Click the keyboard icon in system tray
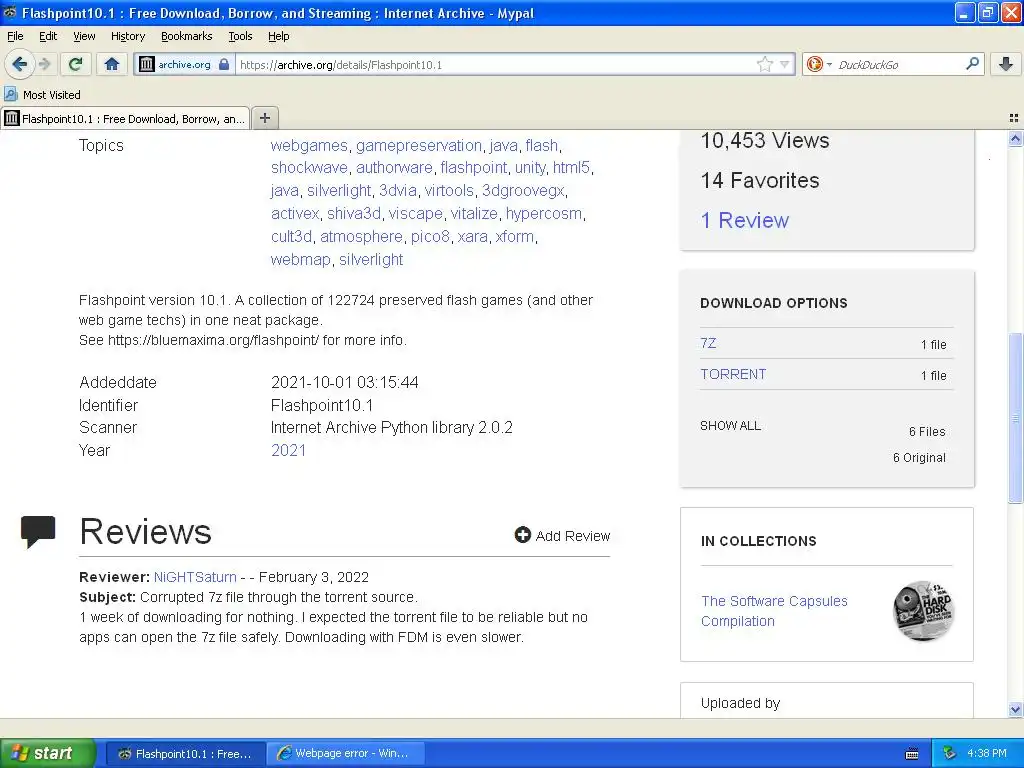1024x768 pixels. point(912,754)
